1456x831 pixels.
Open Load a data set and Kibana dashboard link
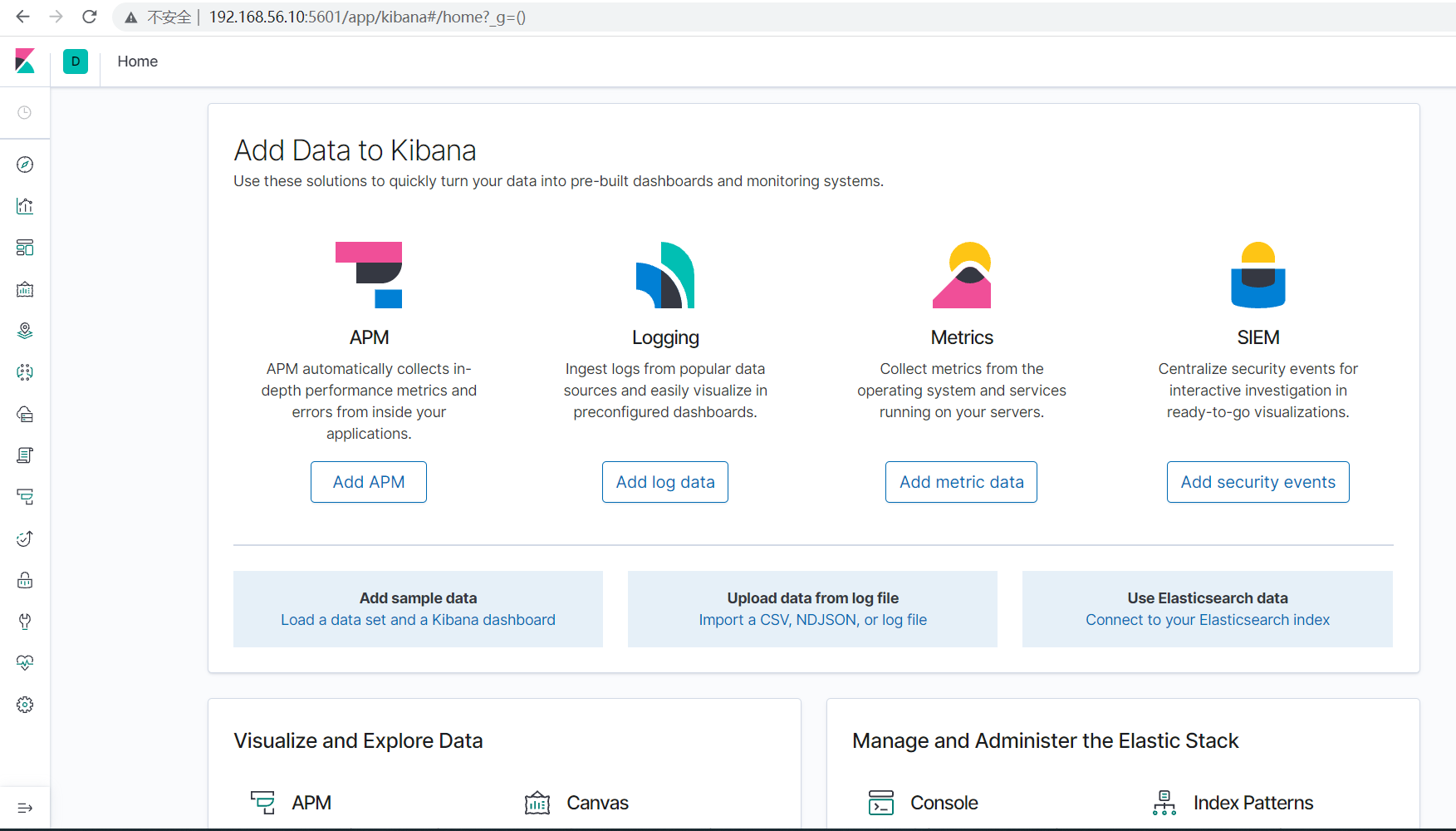point(418,620)
